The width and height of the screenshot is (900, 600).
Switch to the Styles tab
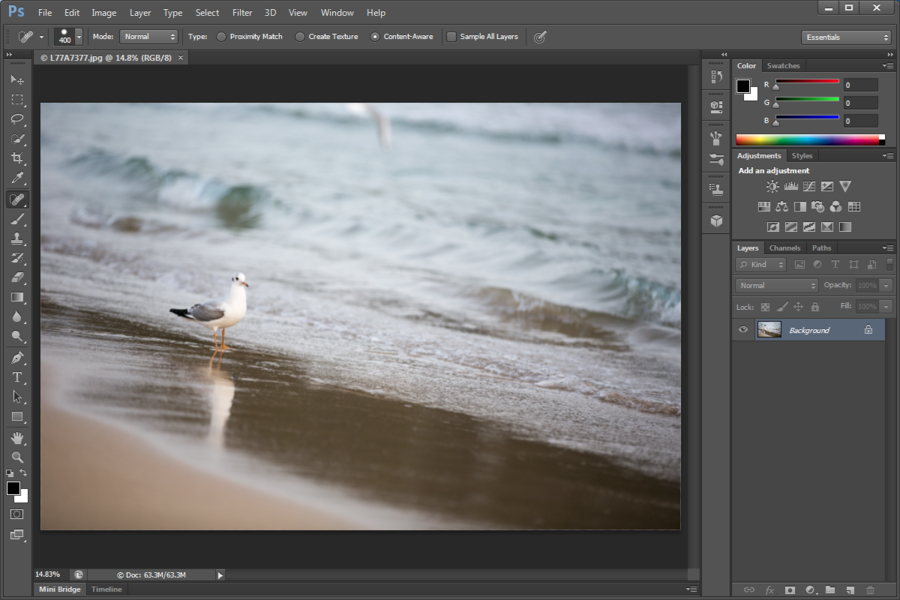pyautogui.click(x=802, y=156)
